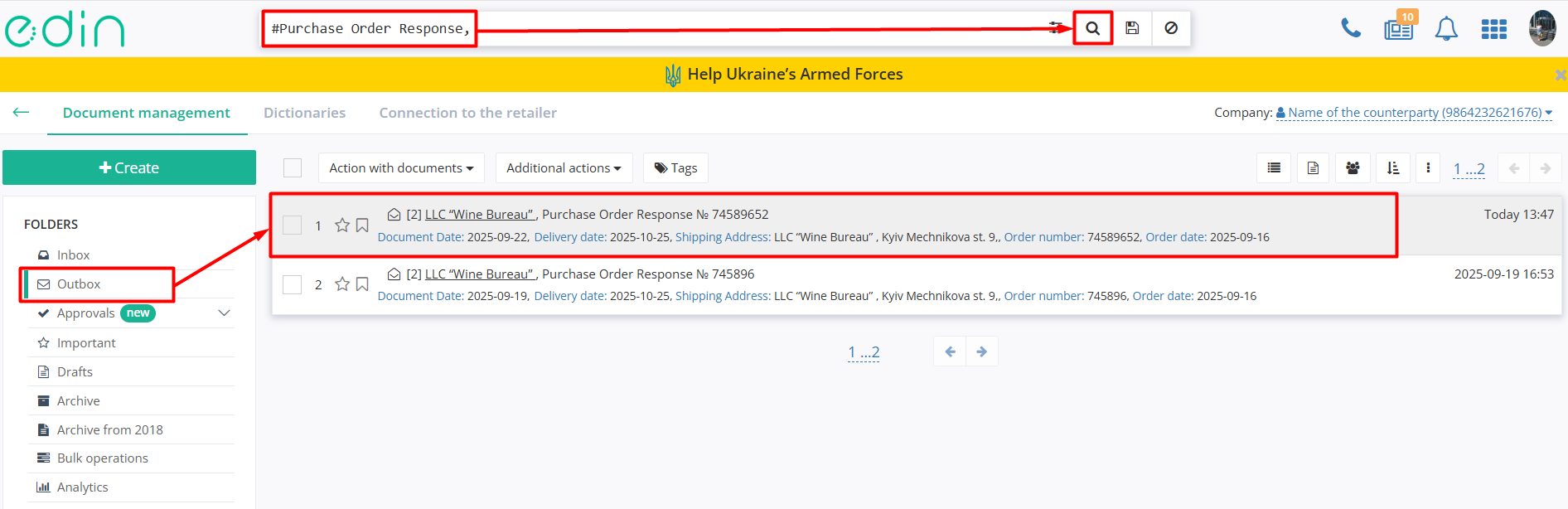
Task: Click the '2025-09-19 16:53' timestamp
Action: click(1503, 274)
